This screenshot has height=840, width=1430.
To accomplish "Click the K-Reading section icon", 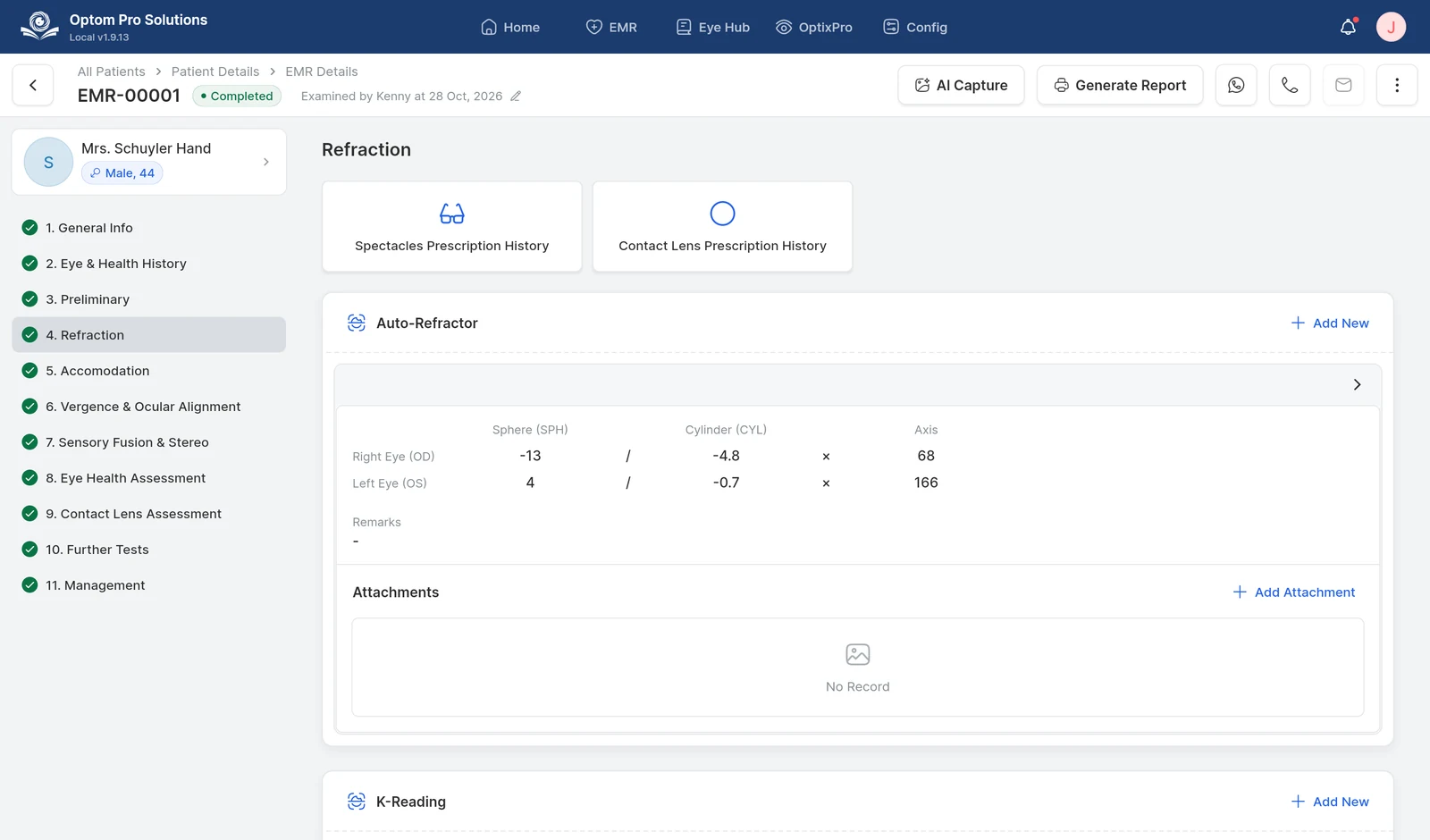I will tap(357, 802).
